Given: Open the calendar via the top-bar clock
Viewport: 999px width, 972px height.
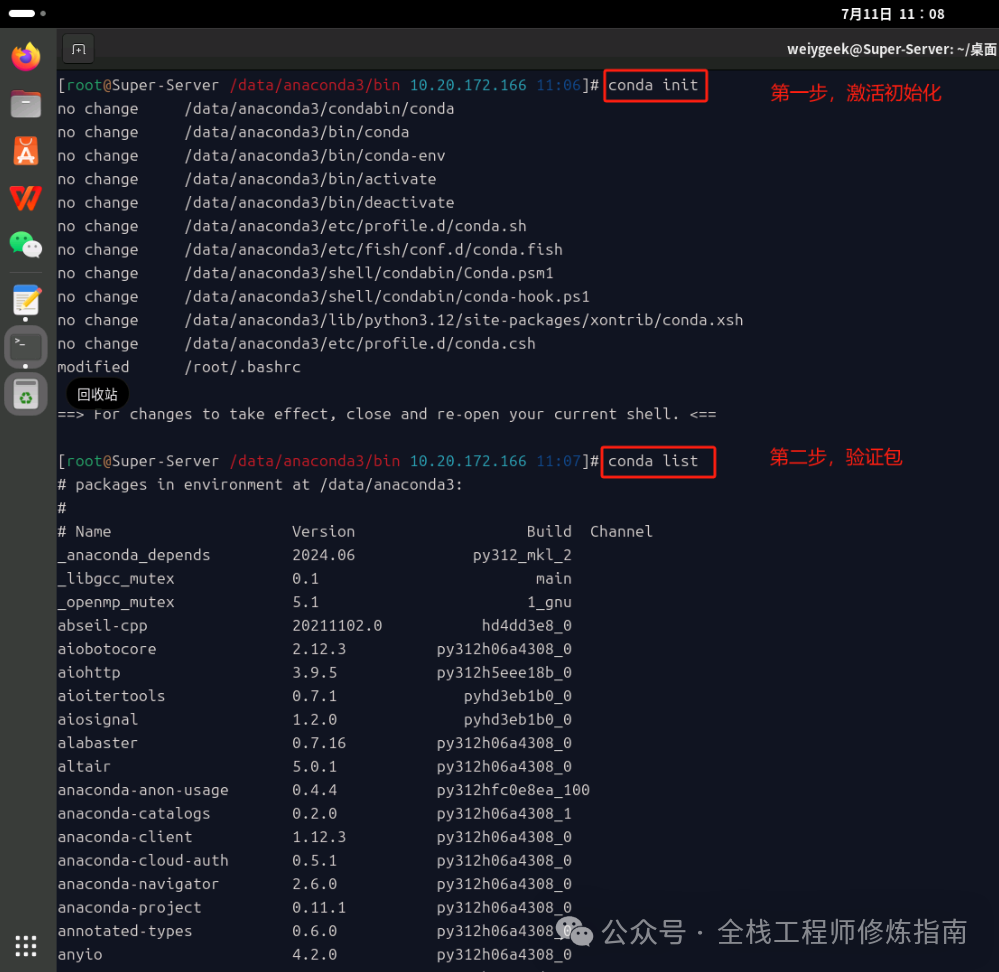Looking at the screenshot, I should [x=893, y=13].
